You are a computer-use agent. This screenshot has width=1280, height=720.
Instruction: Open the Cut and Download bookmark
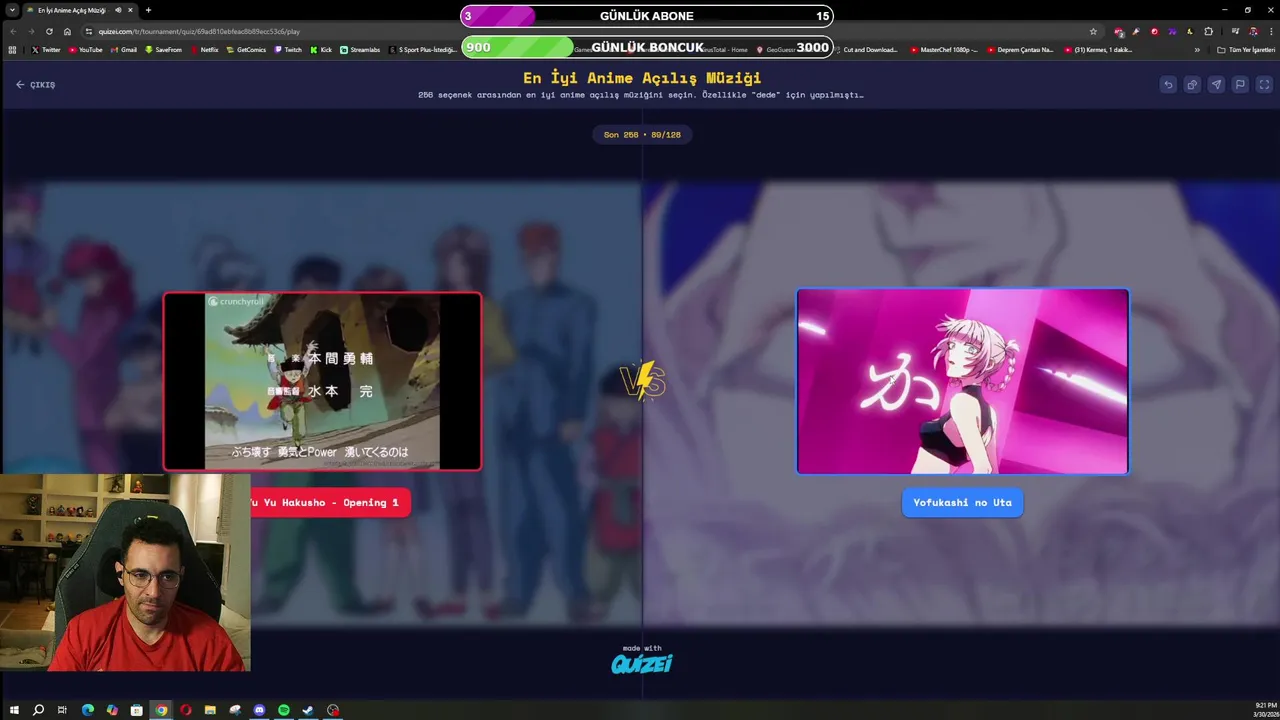click(866, 49)
